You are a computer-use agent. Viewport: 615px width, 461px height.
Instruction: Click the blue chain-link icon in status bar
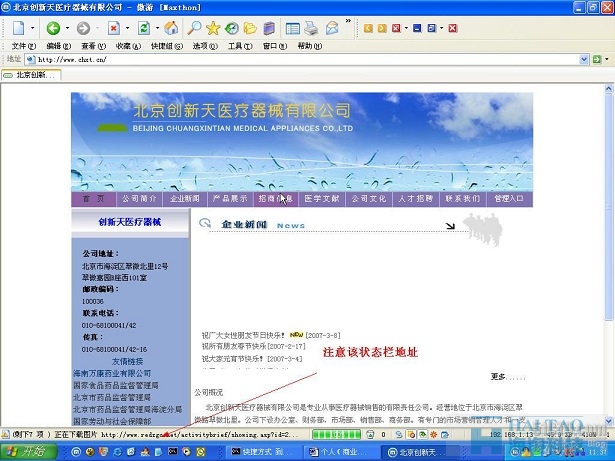pos(399,434)
